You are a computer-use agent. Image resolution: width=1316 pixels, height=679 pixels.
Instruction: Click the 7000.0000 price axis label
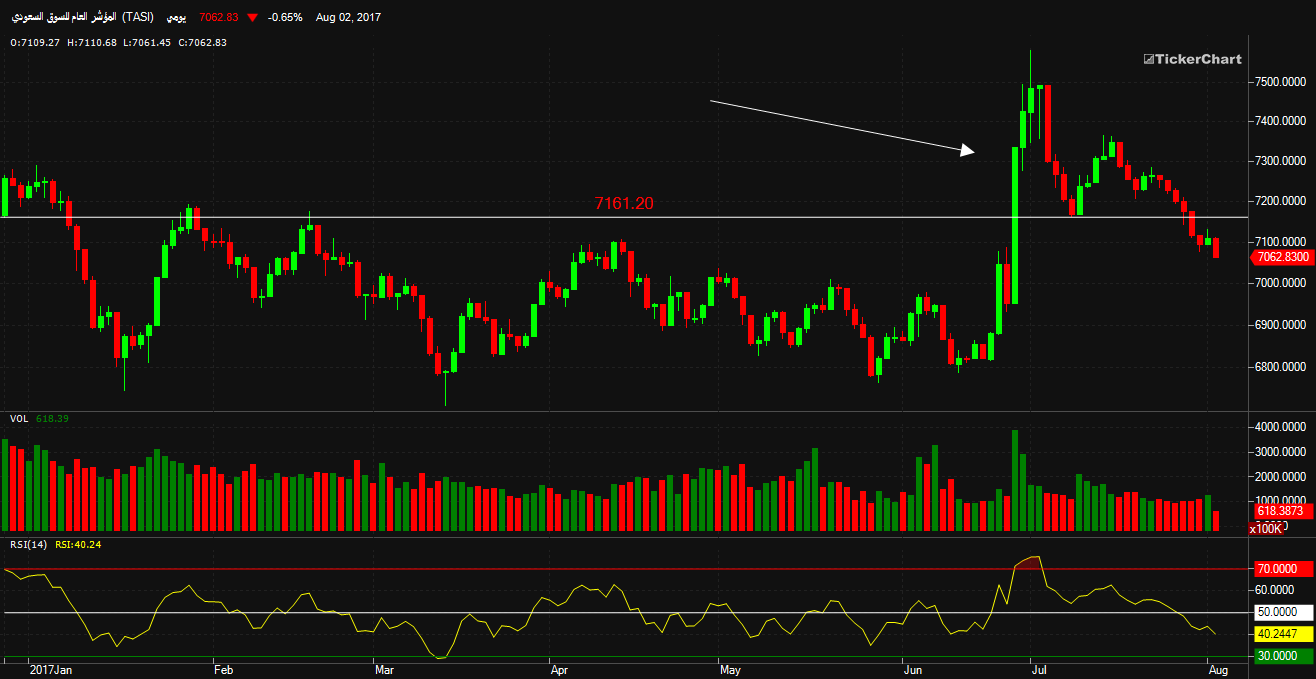click(x=1280, y=284)
